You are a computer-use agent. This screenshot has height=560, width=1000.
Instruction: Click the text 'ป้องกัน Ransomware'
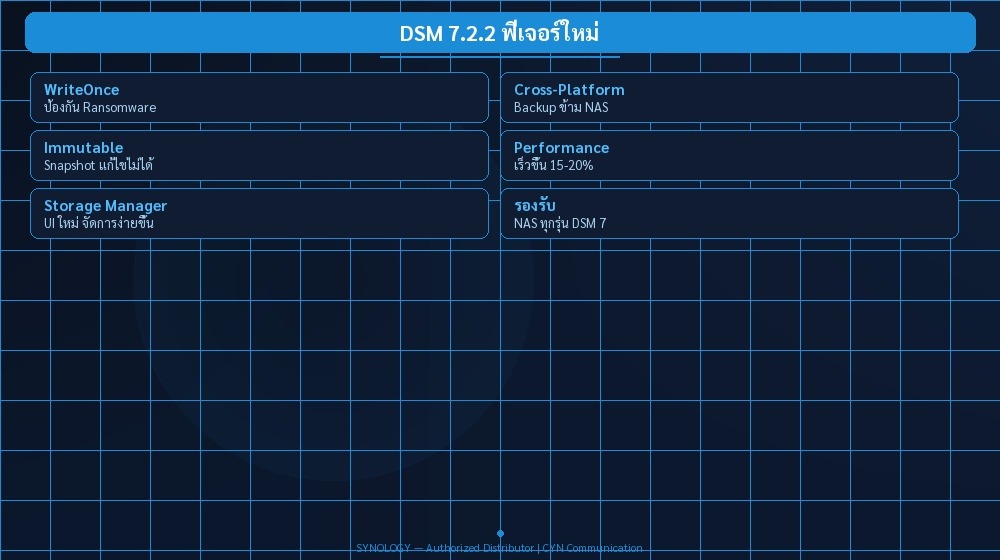pyautogui.click(x=100, y=107)
